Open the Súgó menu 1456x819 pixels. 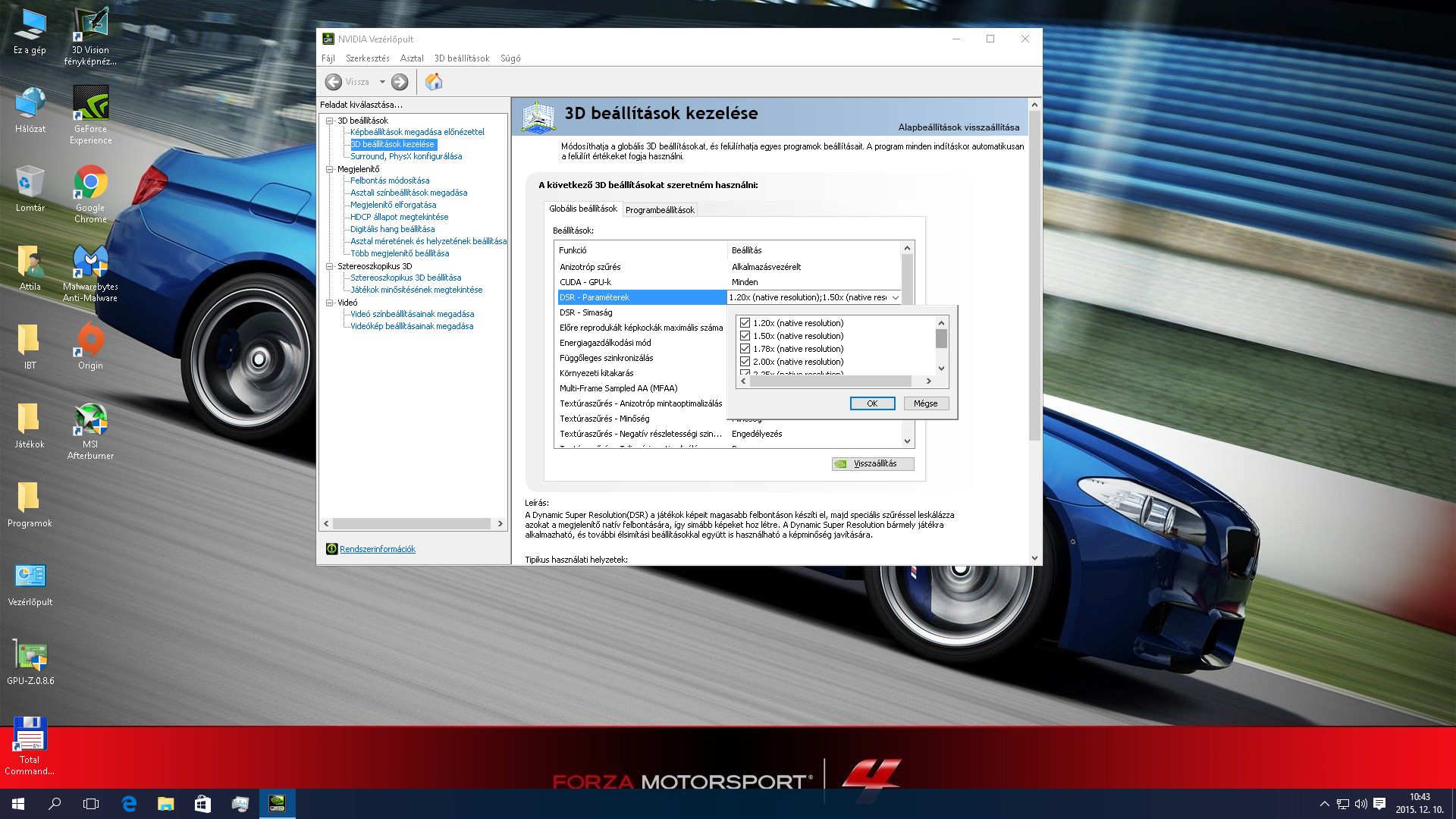click(510, 58)
